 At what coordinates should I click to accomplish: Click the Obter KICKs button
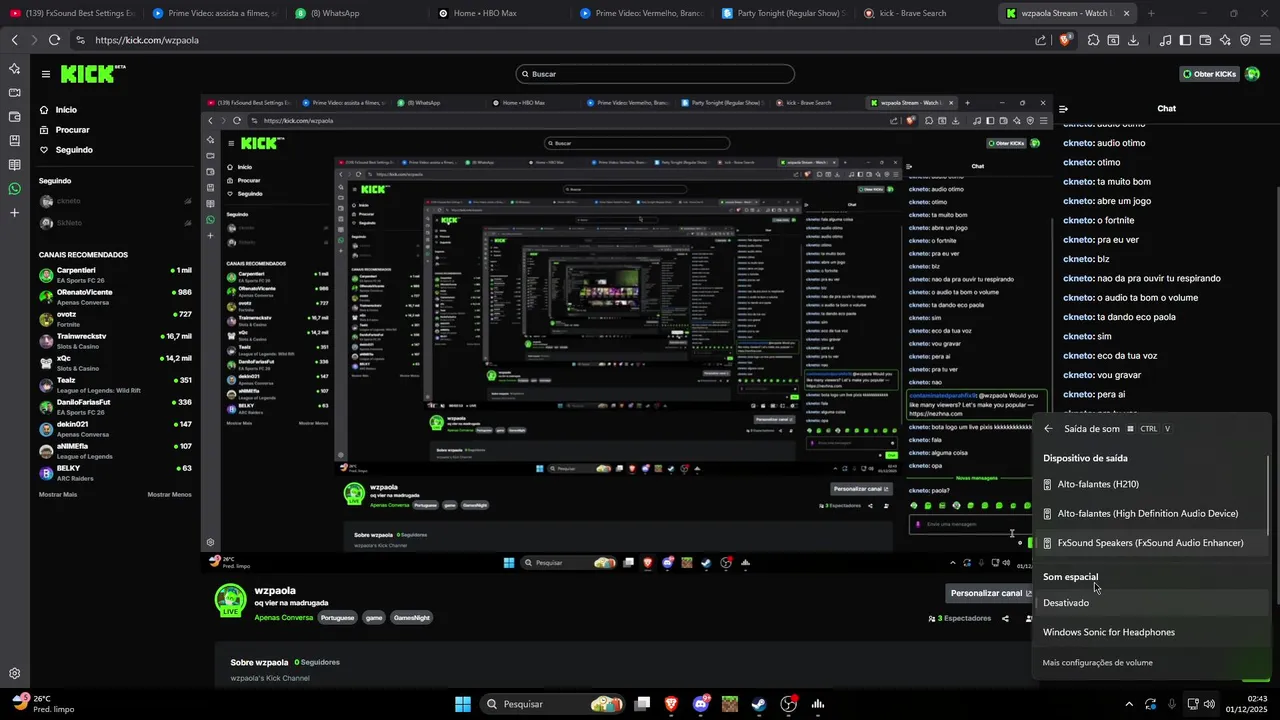[x=1209, y=74]
